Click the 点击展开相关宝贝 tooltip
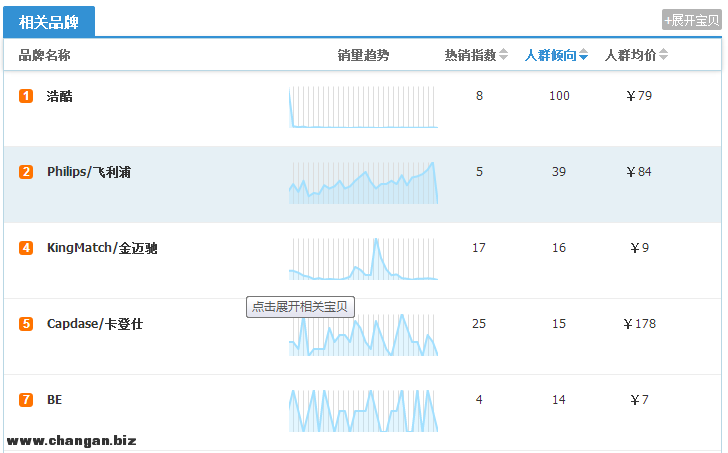Image resolution: width=728 pixels, height=453 pixels. [x=300, y=307]
